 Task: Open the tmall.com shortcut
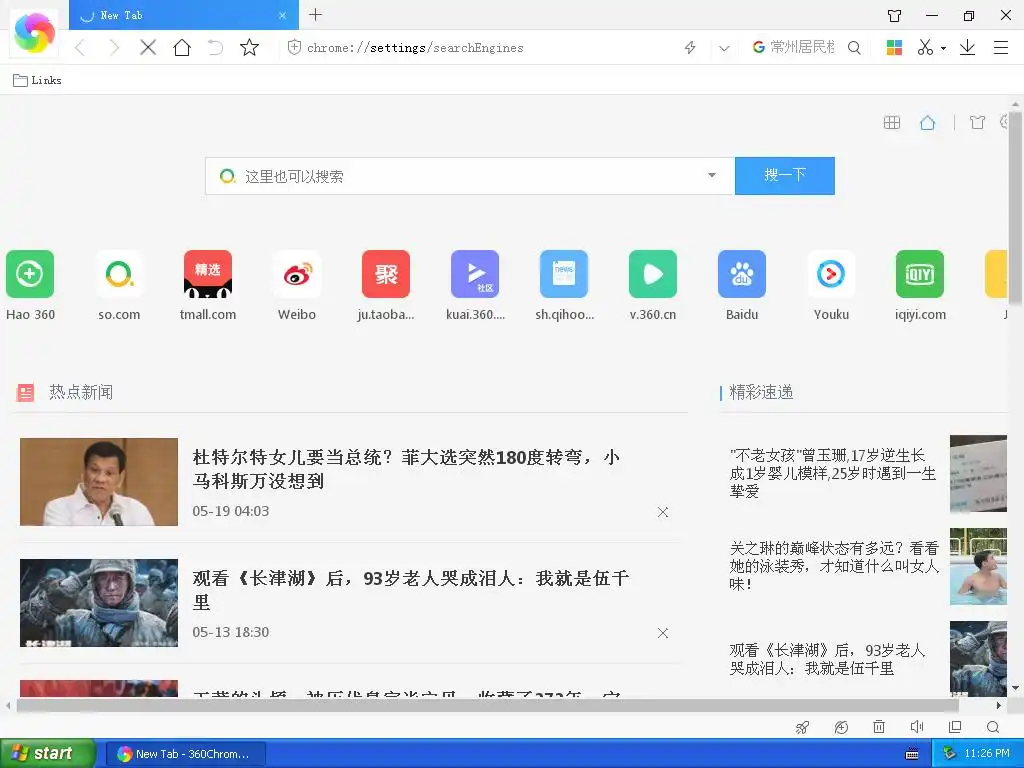(x=208, y=285)
